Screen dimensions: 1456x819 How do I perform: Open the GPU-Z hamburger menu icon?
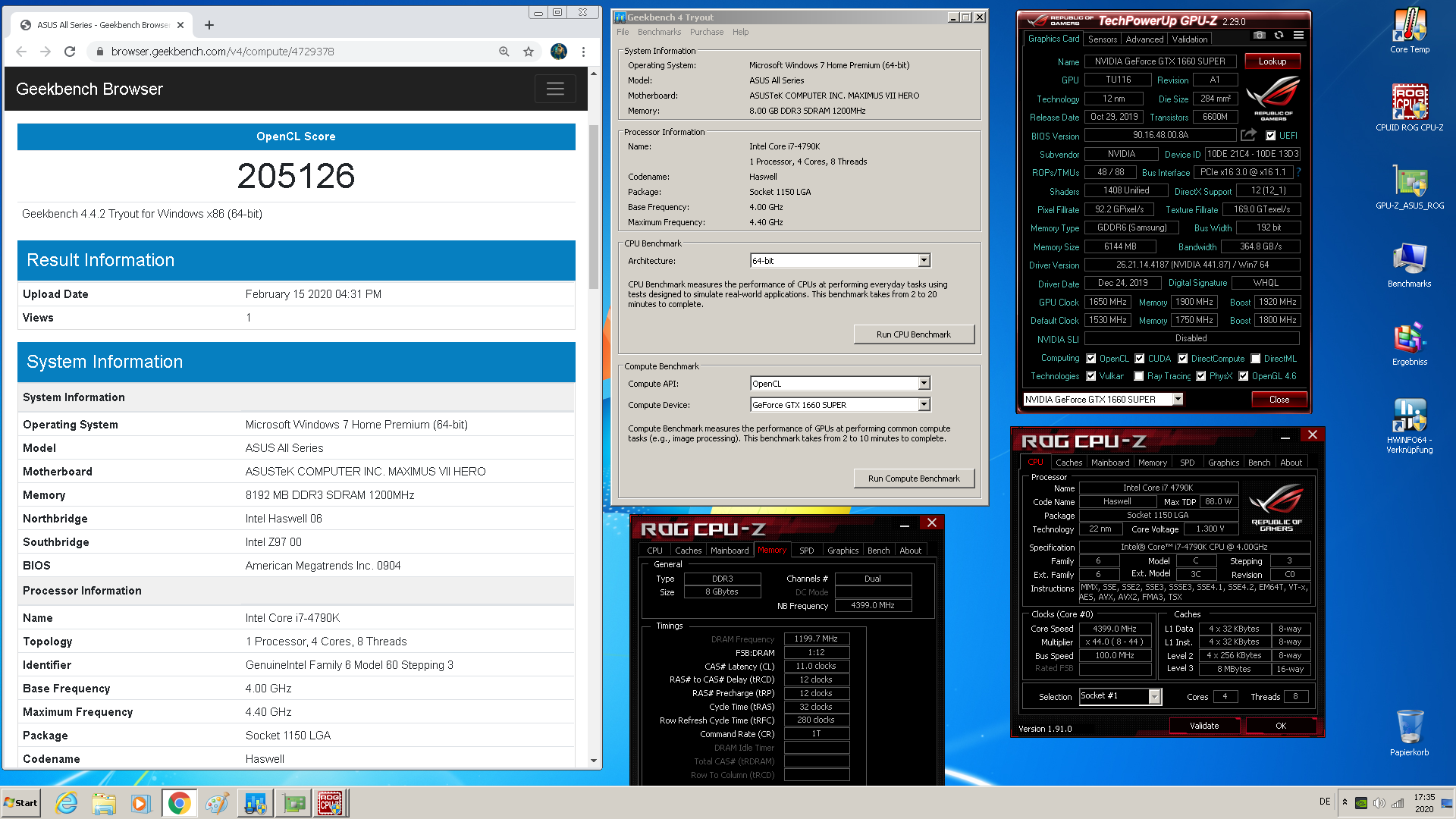[1298, 36]
